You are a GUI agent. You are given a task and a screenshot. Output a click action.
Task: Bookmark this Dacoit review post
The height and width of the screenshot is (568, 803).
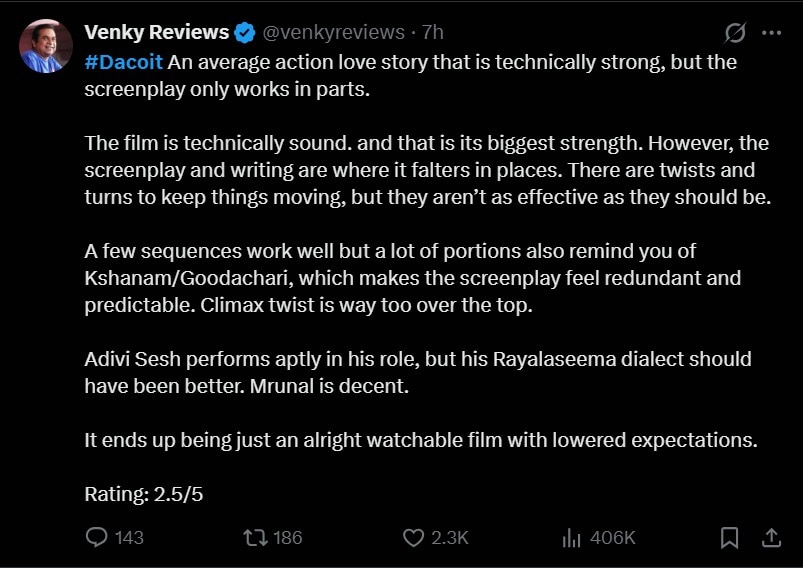[729, 538]
